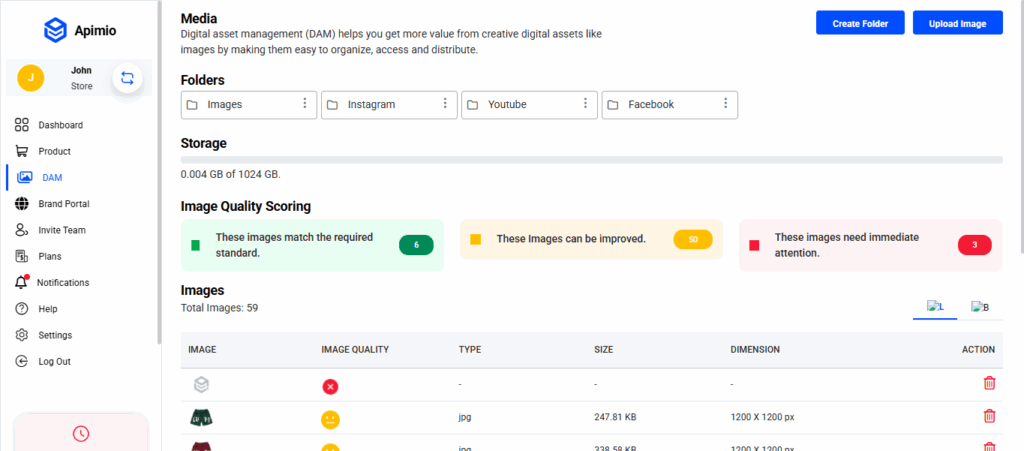Delete the first image row with trash icon
This screenshot has height=451, width=1024.
[989, 383]
